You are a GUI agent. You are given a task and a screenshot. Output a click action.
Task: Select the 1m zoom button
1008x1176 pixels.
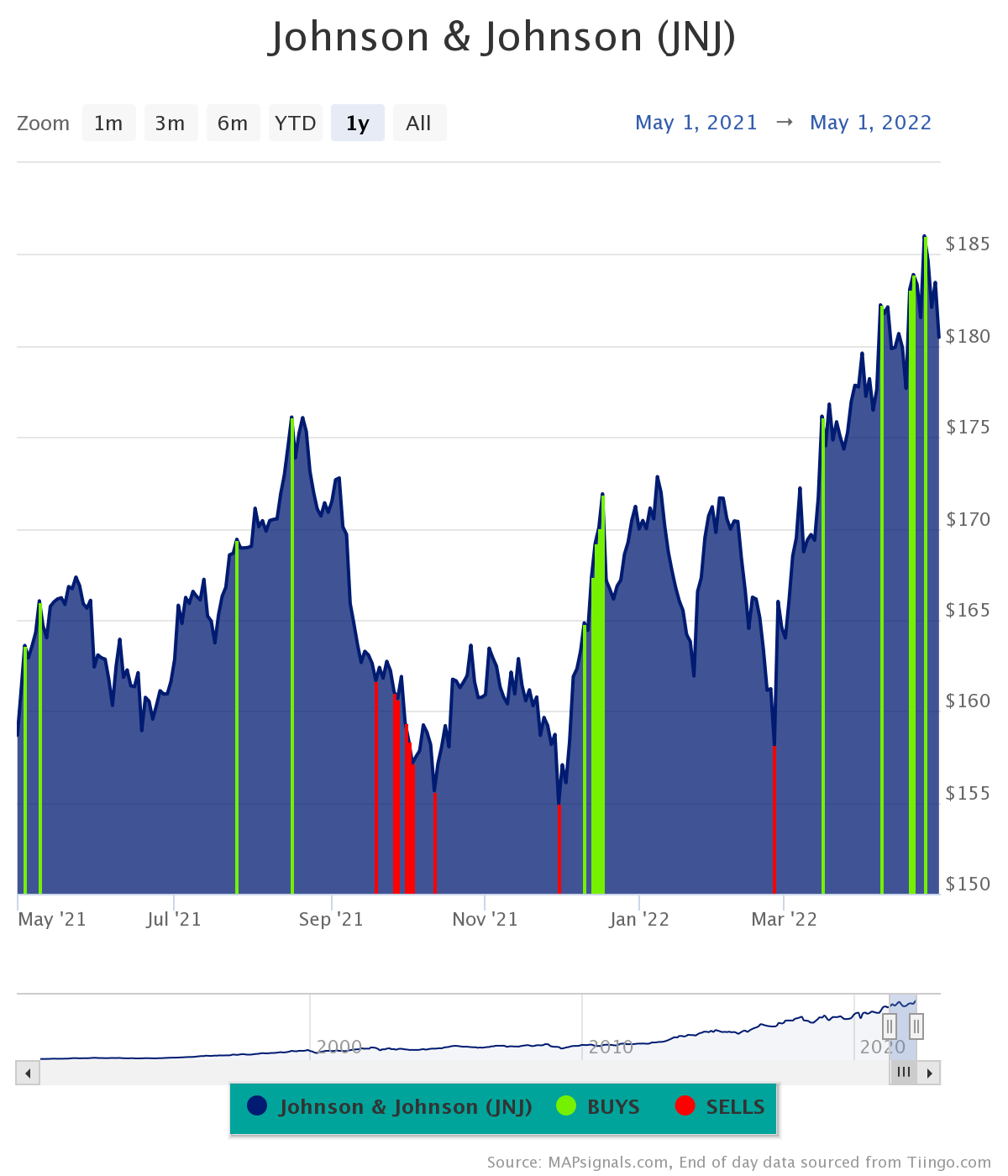108,123
